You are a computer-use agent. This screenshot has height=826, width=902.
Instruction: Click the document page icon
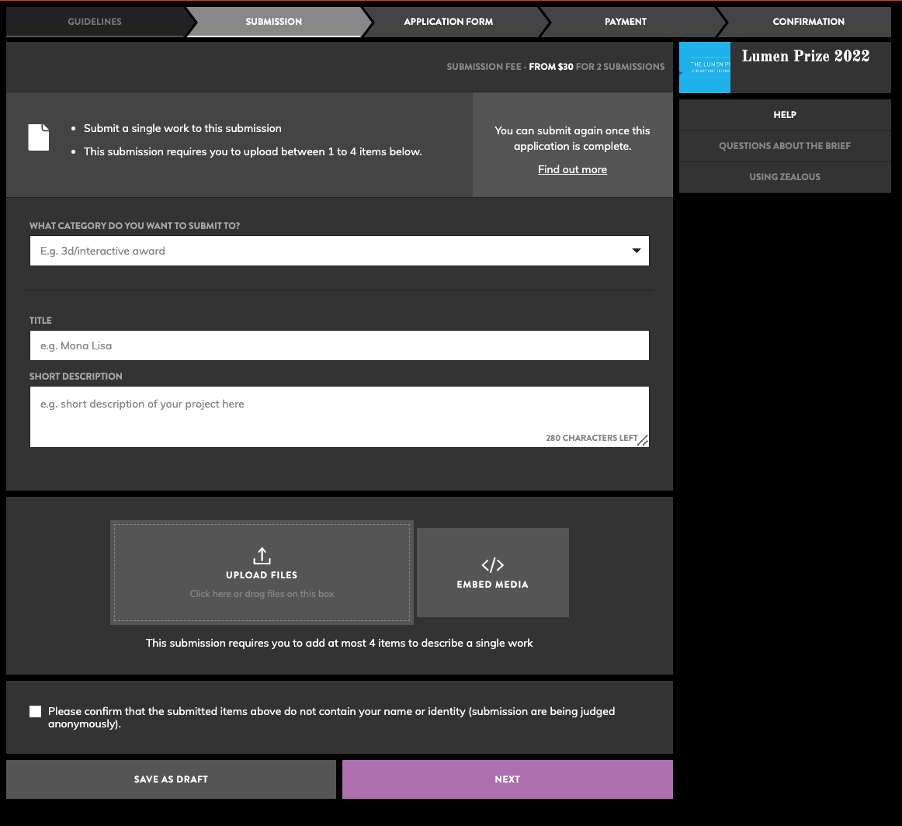tap(39, 137)
